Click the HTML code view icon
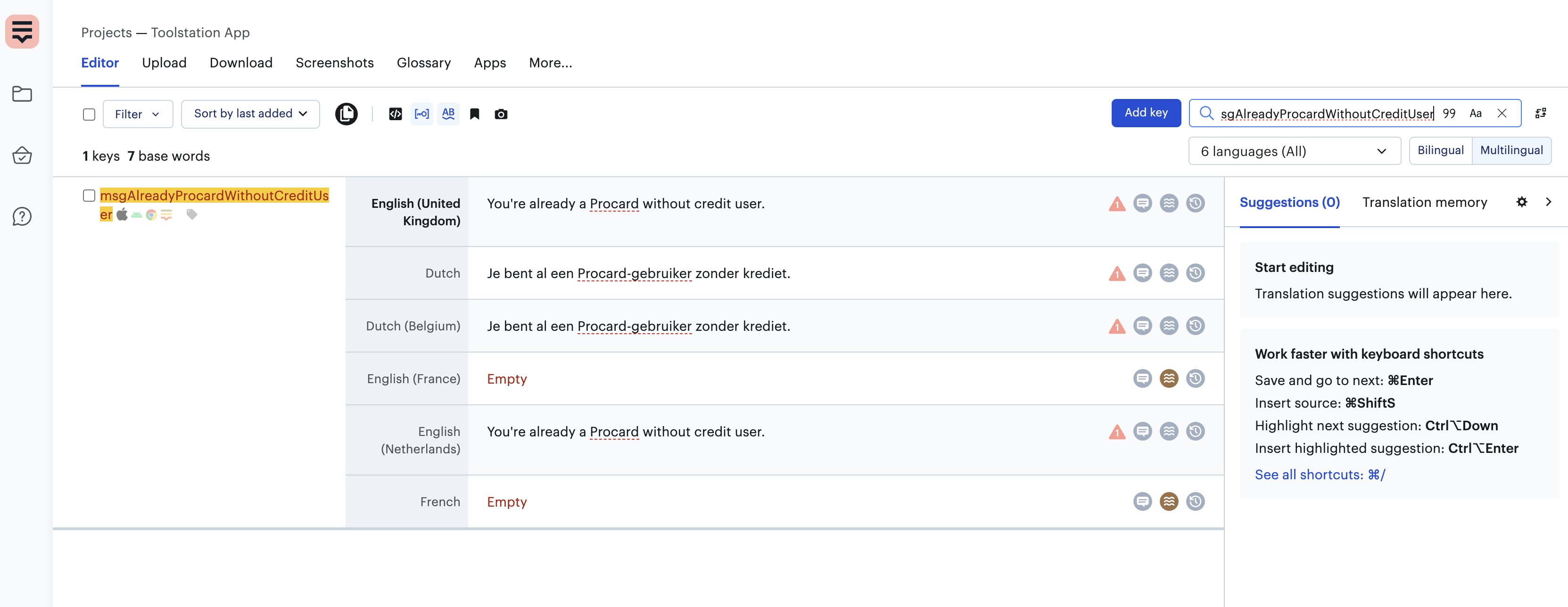The width and height of the screenshot is (1568, 607). point(395,114)
